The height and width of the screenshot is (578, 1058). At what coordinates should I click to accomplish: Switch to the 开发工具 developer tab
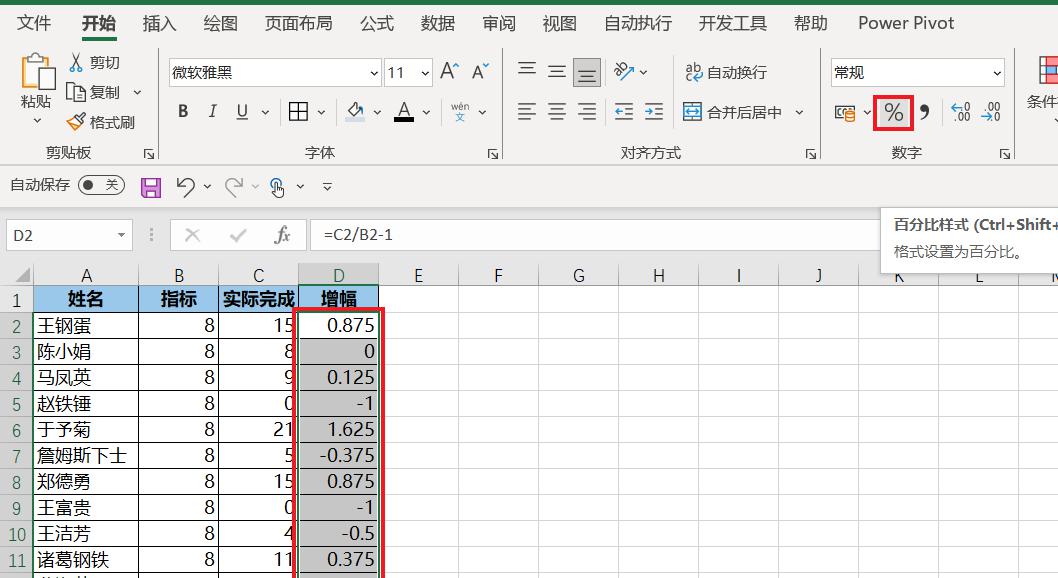tap(732, 23)
